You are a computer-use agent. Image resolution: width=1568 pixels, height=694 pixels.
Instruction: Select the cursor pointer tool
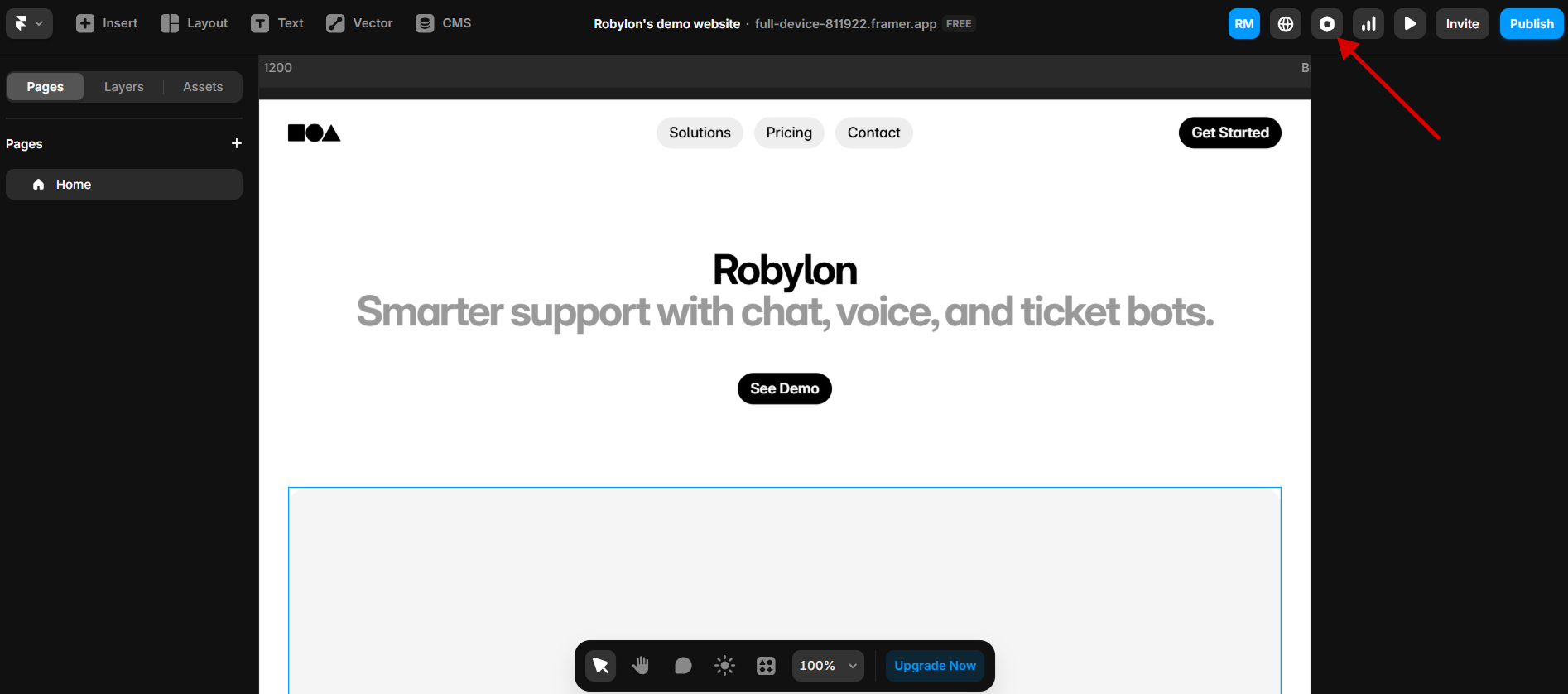(601, 666)
